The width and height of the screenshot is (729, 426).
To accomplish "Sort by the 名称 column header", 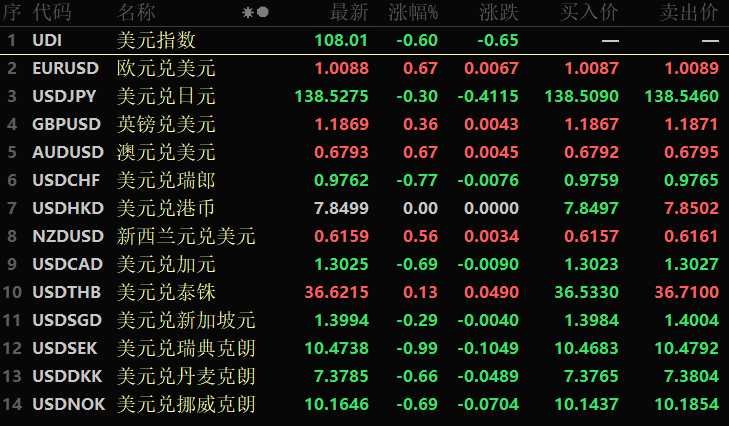I will point(137,13).
